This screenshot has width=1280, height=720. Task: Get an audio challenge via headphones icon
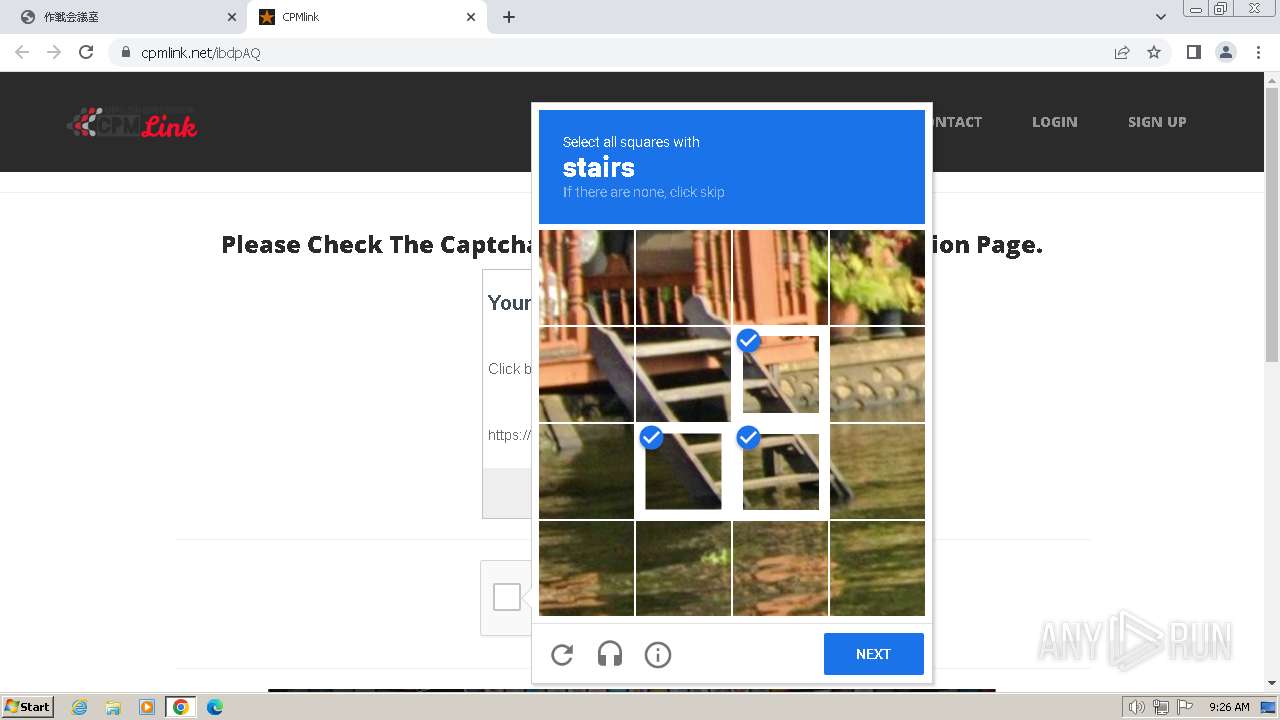click(610, 655)
